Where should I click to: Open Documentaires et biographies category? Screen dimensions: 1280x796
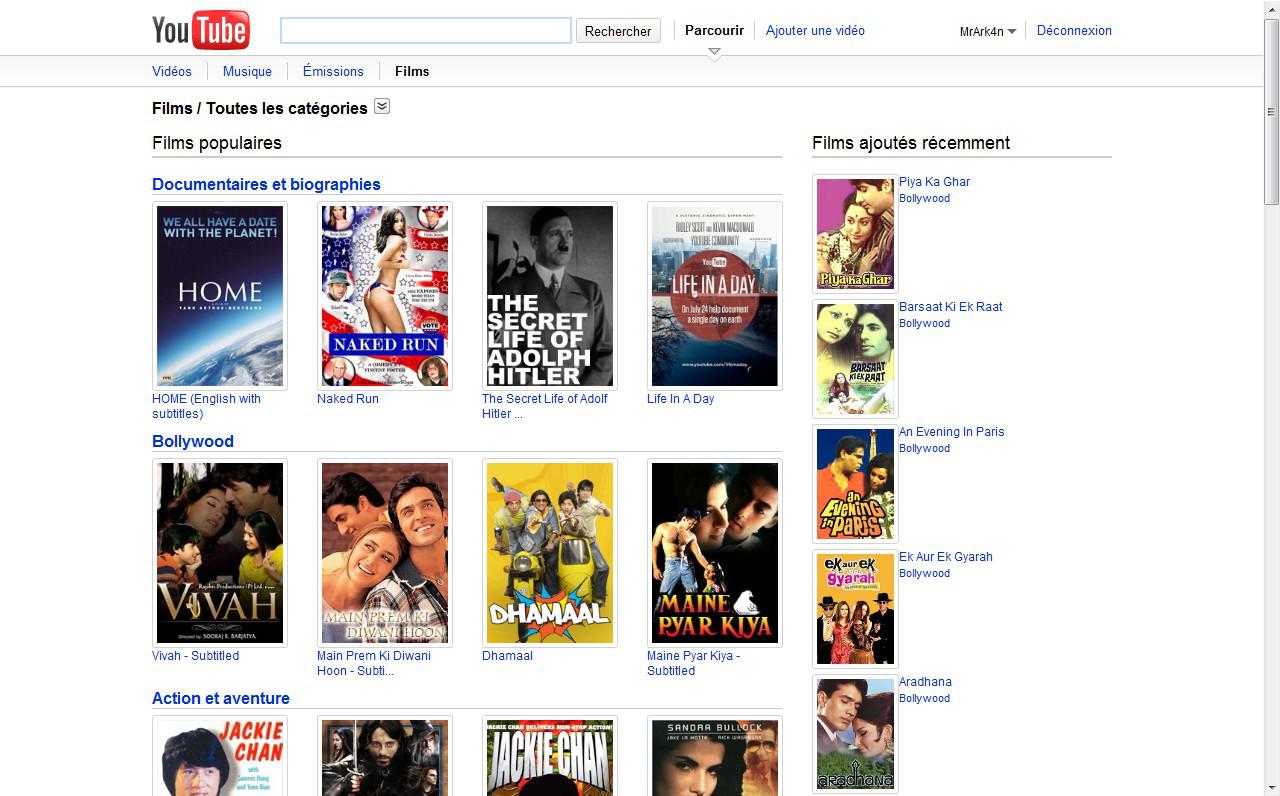click(x=266, y=184)
